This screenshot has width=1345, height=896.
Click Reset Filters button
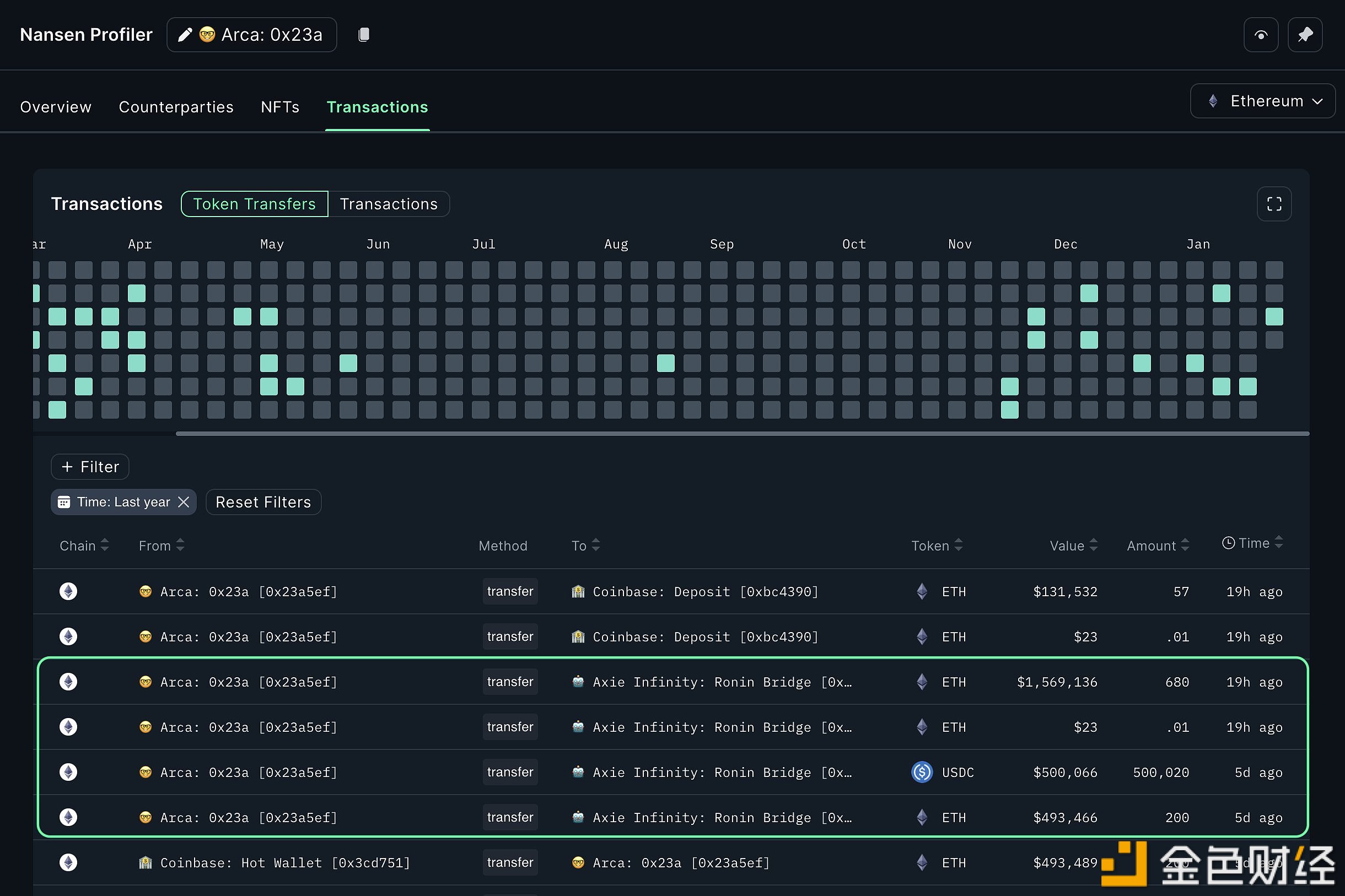(263, 501)
